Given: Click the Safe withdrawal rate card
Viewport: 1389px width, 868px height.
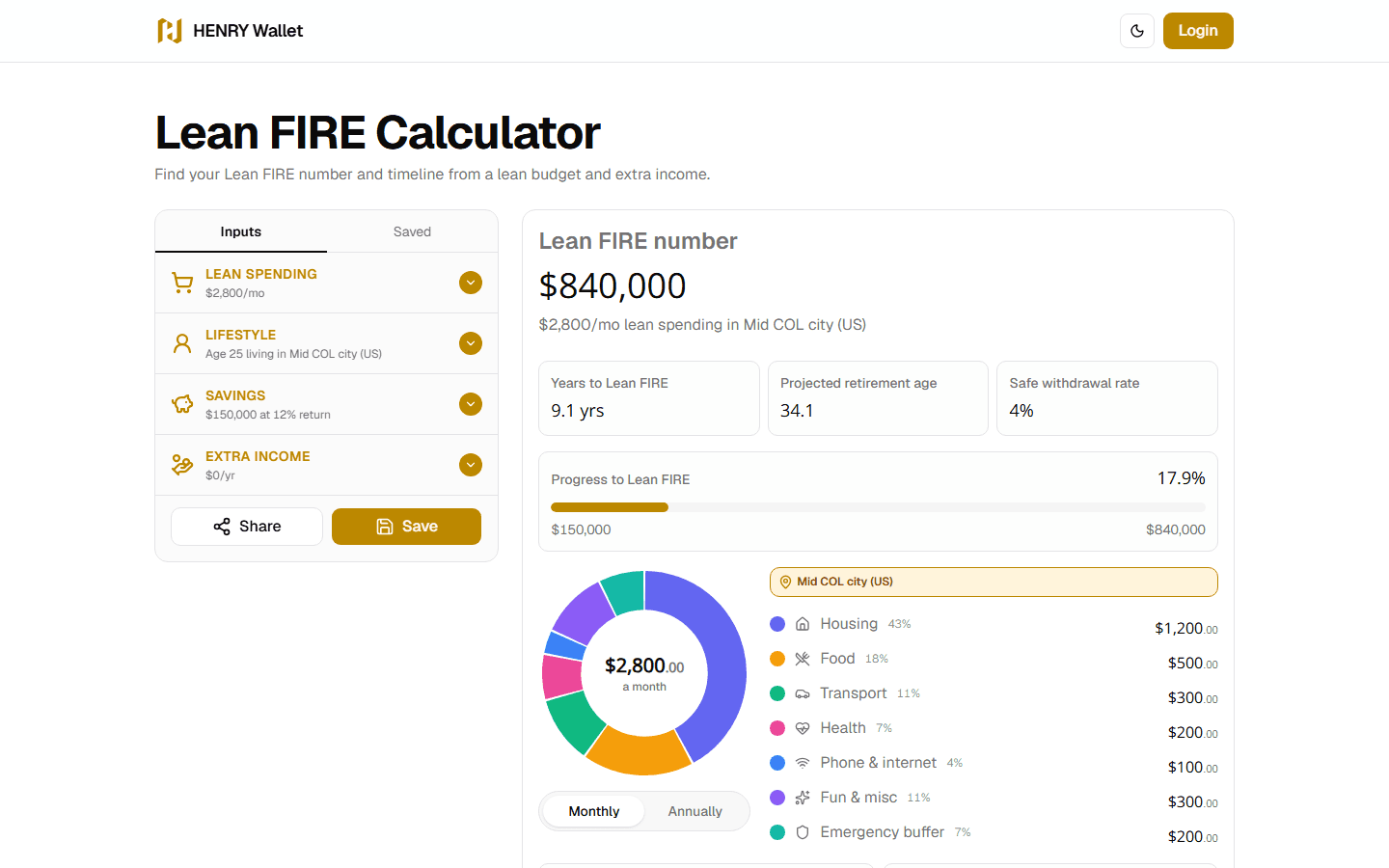Looking at the screenshot, I should tap(1107, 398).
